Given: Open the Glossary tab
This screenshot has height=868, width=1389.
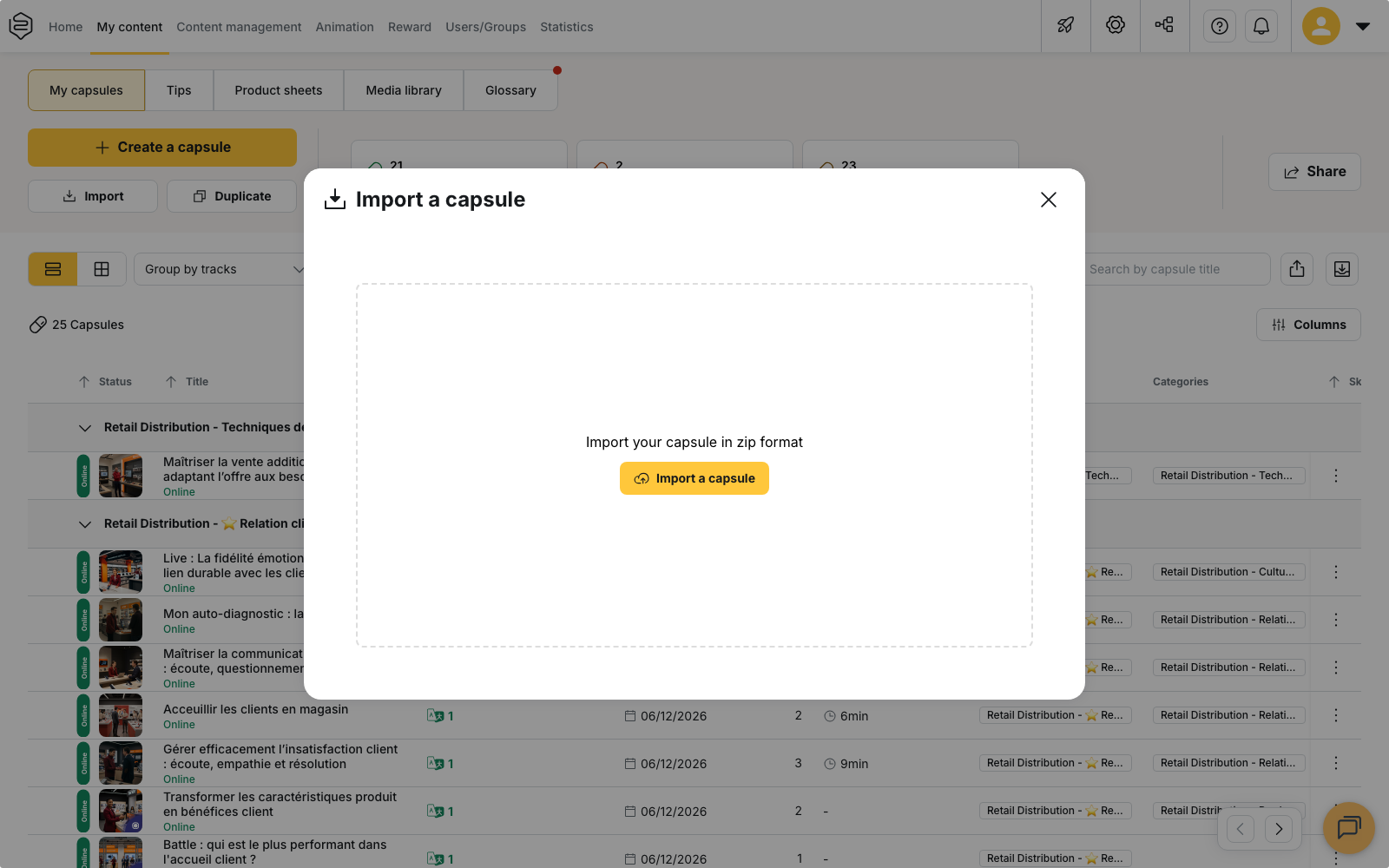Looking at the screenshot, I should [510, 90].
